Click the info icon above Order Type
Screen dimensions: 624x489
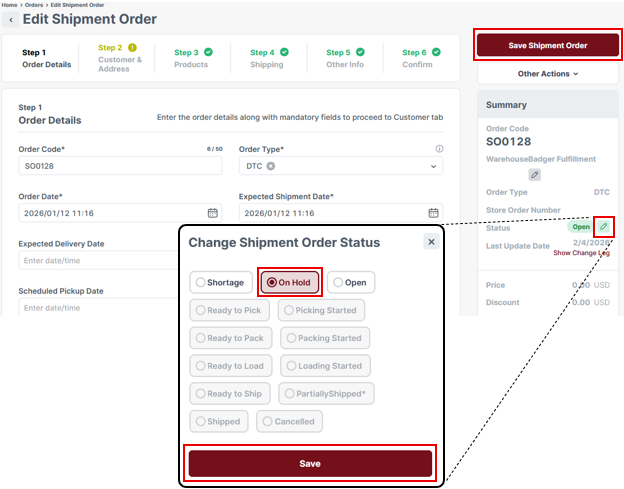pos(439,149)
